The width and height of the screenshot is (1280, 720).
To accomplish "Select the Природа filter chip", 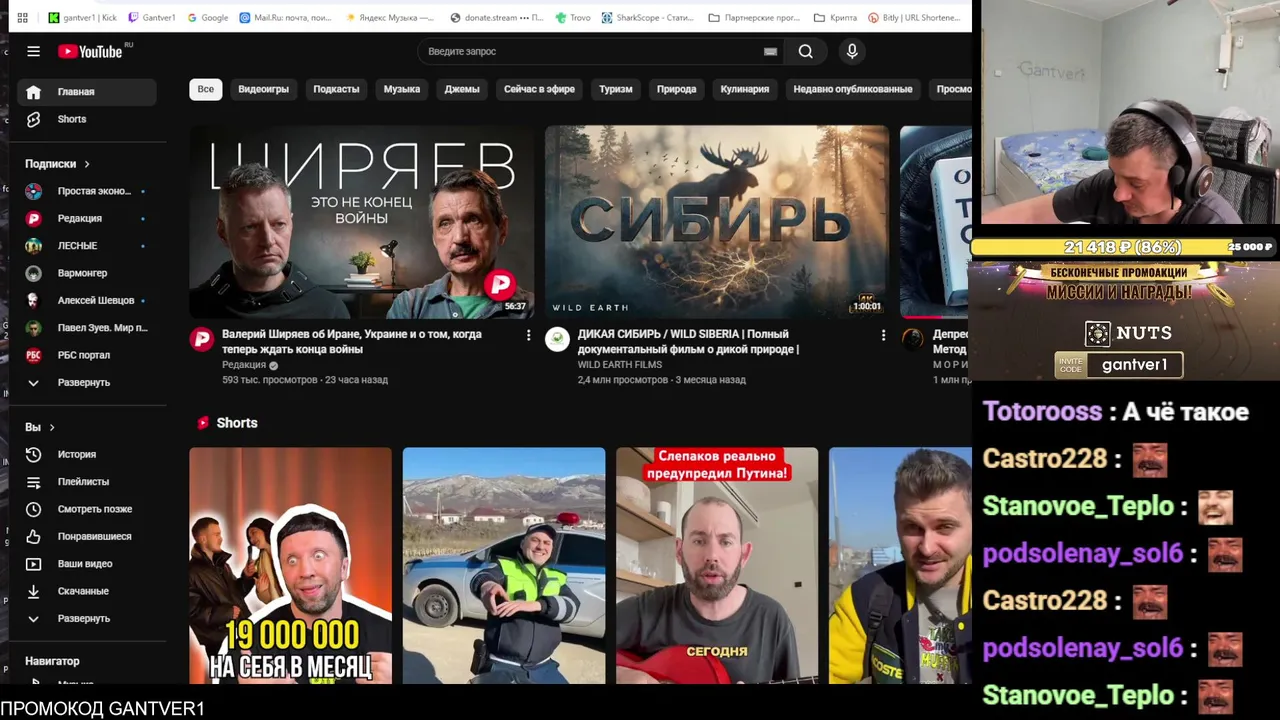I will [x=677, y=89].
